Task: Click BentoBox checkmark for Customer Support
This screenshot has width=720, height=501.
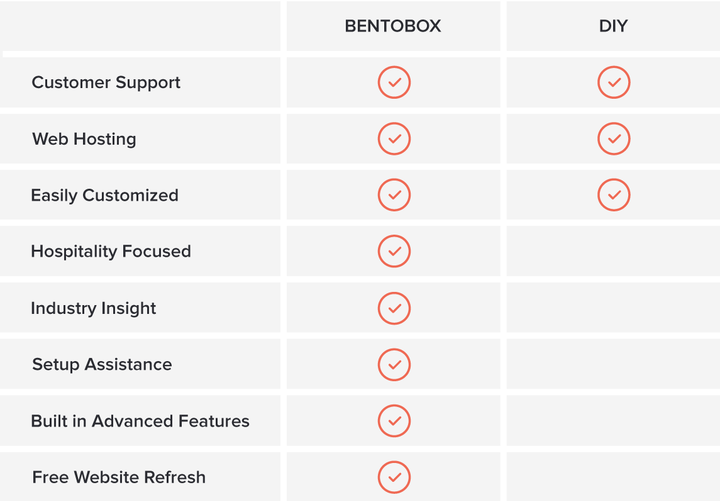Action: (394, 82)
